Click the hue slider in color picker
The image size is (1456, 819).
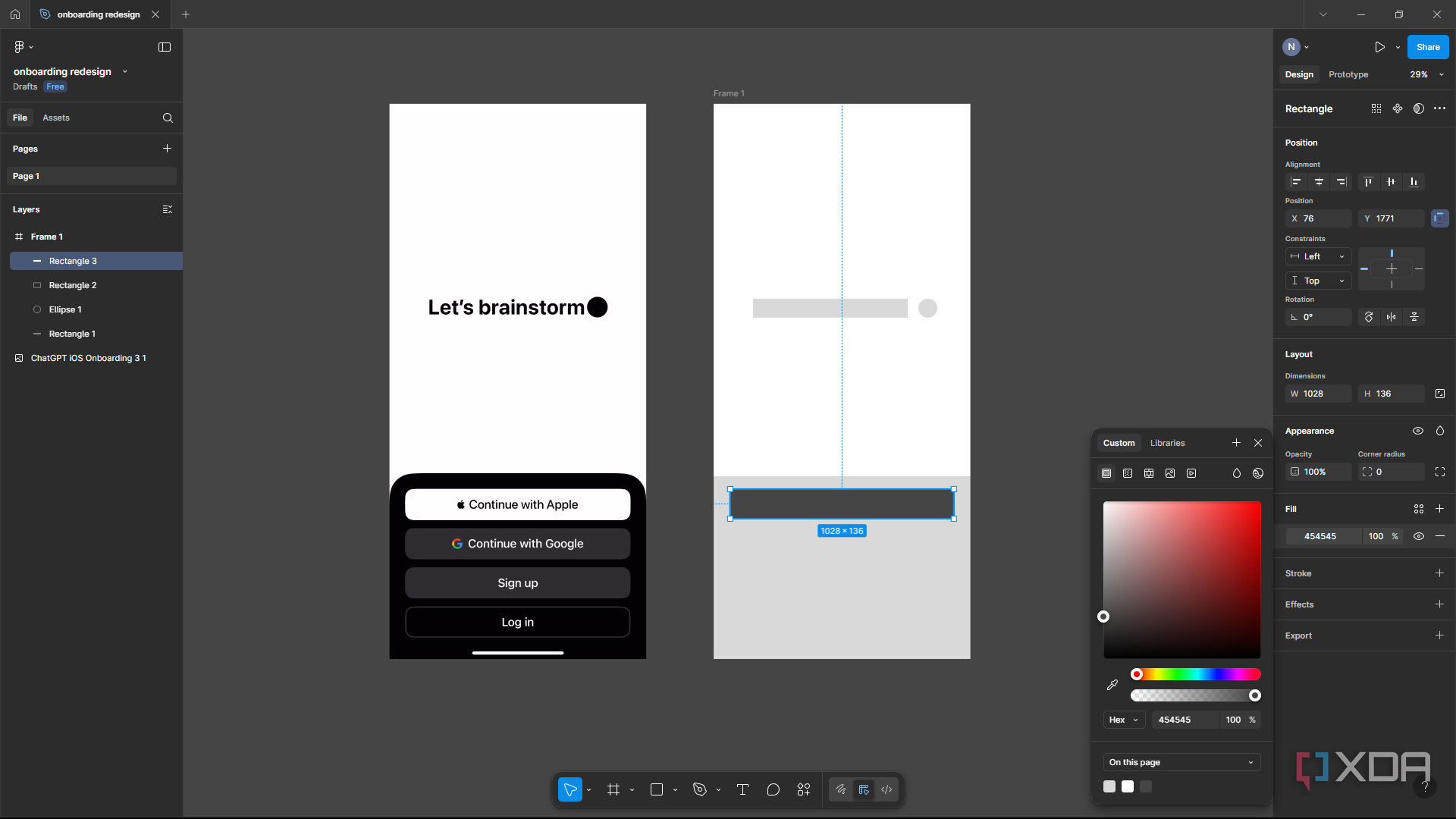1196,674
